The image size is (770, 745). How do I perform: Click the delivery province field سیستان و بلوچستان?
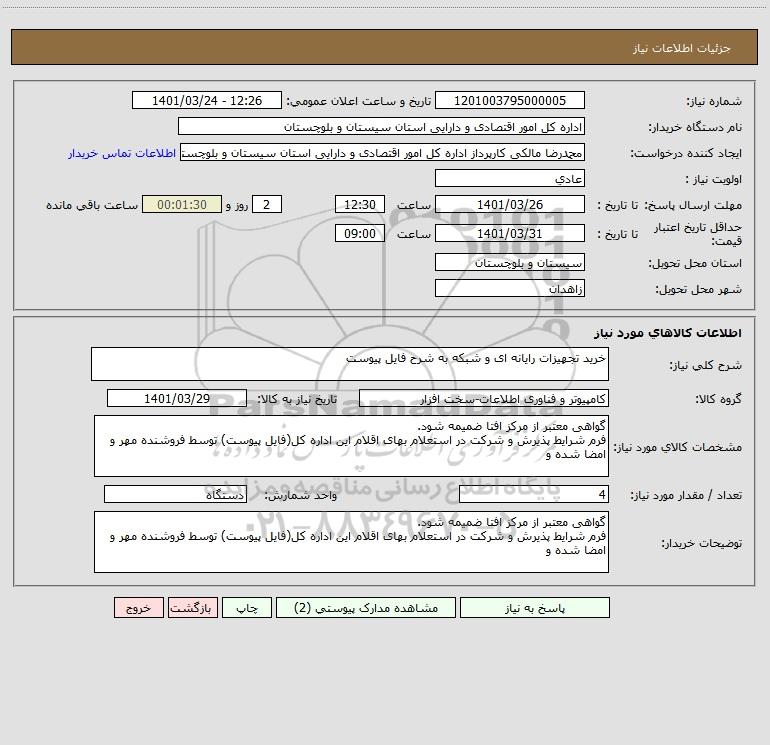pos(510,262)
